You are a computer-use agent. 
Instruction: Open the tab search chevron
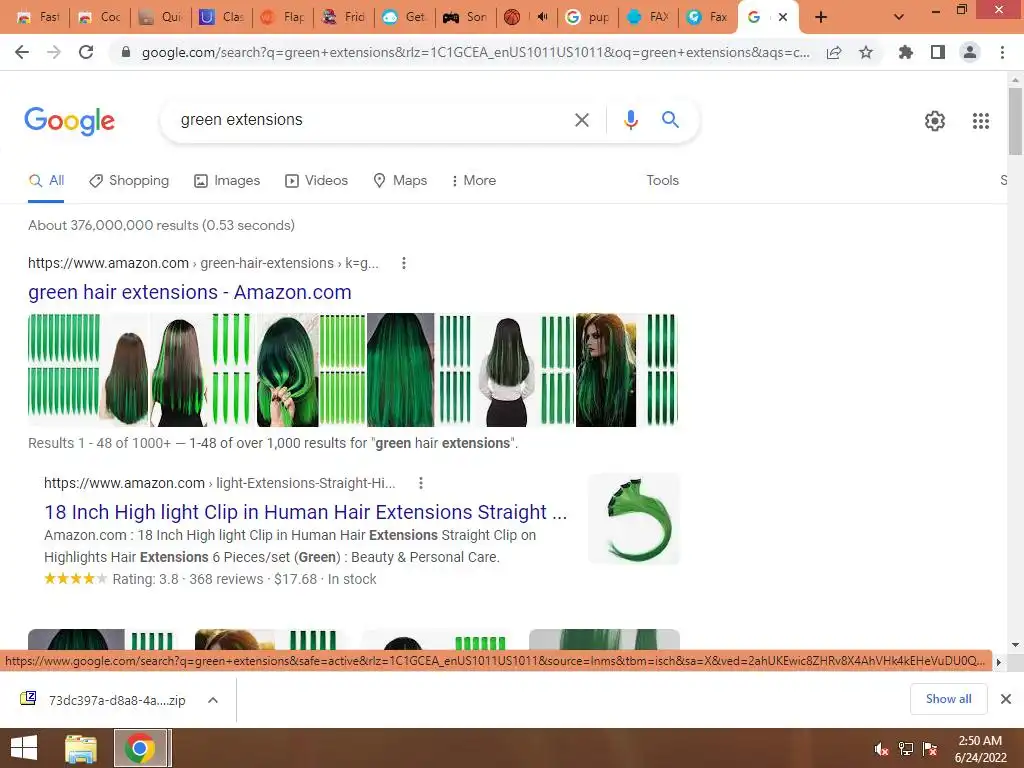coord(899,17)
